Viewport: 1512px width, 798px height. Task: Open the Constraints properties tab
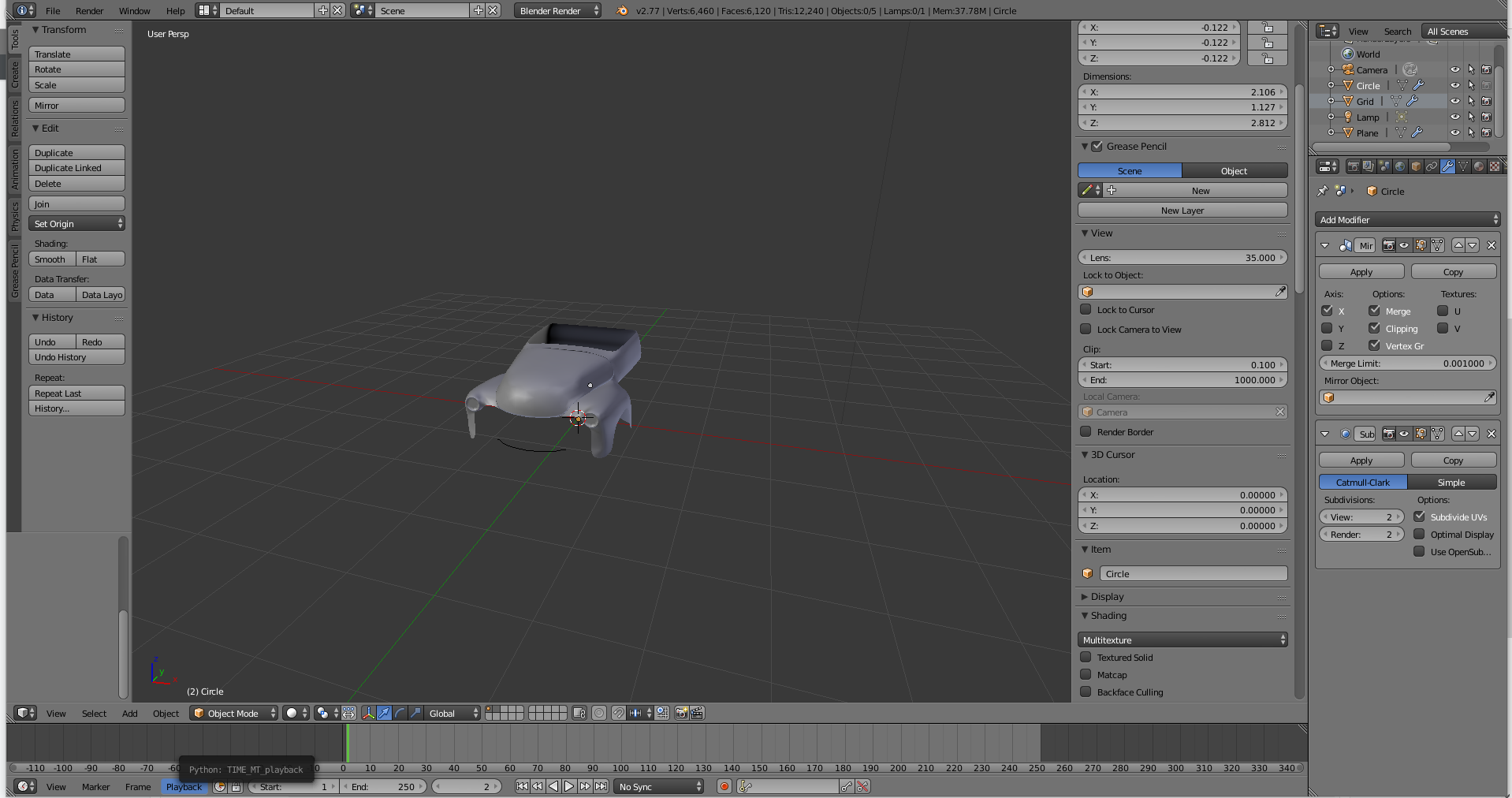[1432, 166]
